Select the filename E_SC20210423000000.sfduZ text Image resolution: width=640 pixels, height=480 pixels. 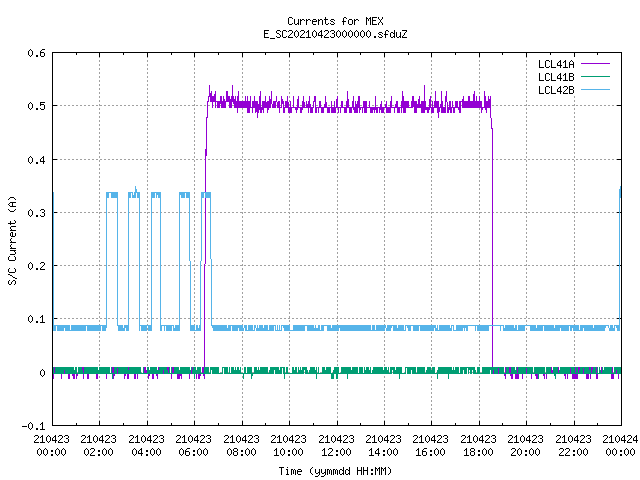pos(335,34)
